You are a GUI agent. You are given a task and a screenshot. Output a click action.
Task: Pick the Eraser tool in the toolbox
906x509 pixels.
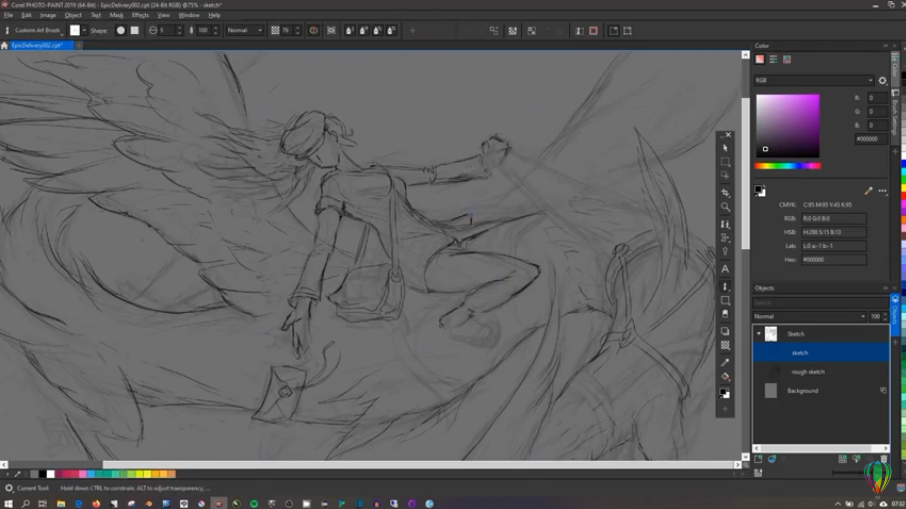pos(726,314)
